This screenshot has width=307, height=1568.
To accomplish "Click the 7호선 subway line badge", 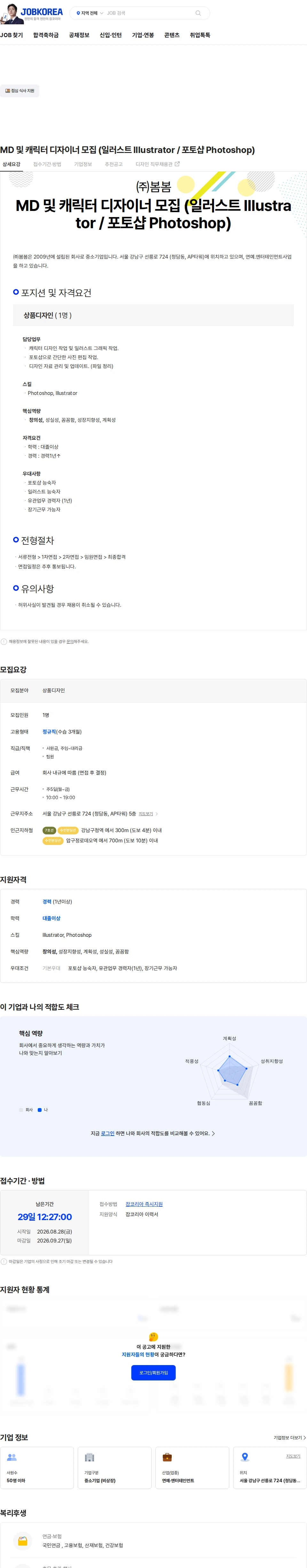I will pos(49,830).
